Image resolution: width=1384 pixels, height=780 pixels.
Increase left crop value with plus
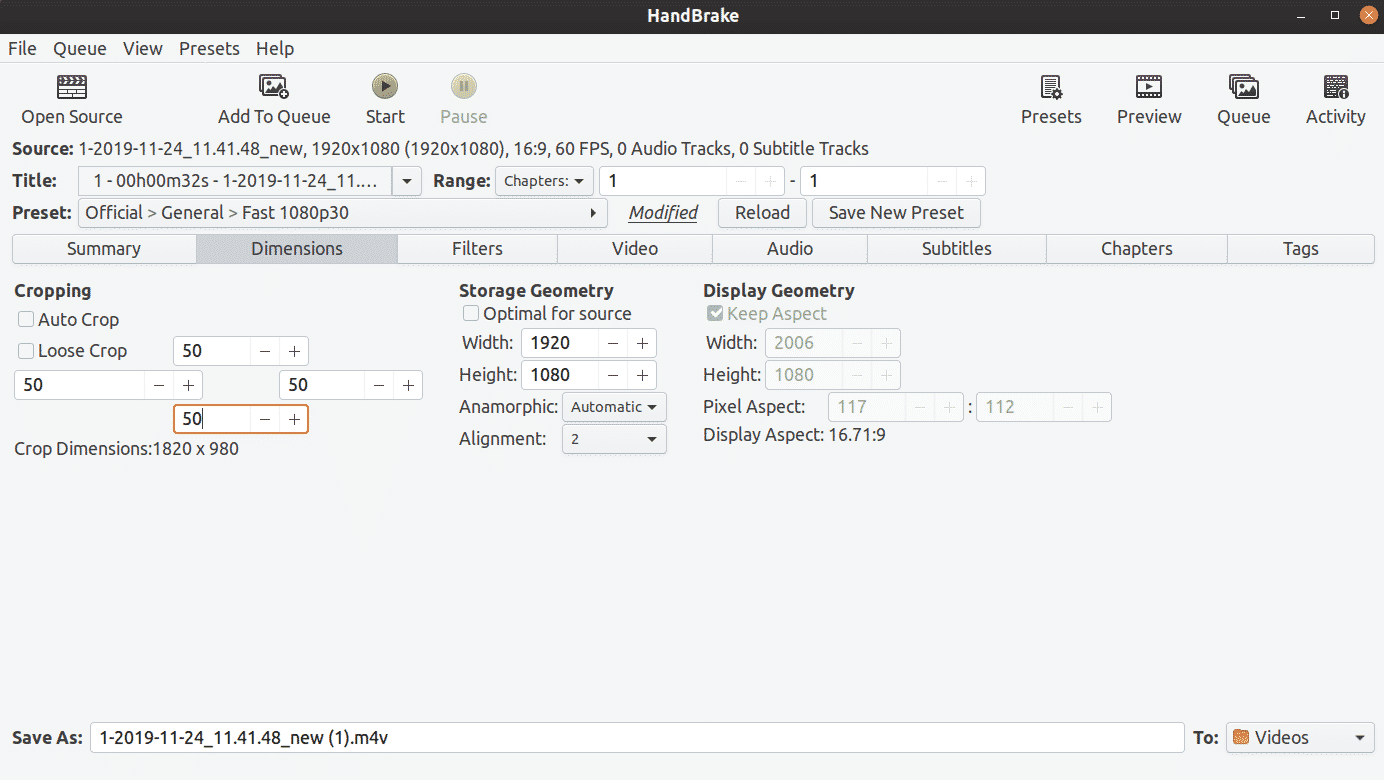tap(188, 385)
